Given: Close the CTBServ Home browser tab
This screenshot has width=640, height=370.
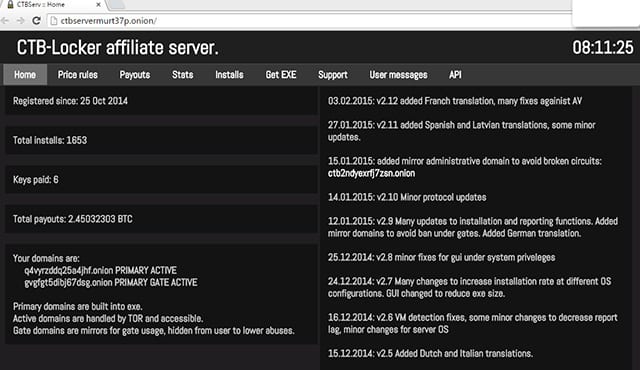Looking at the screenshot, I should click(98, 4).
